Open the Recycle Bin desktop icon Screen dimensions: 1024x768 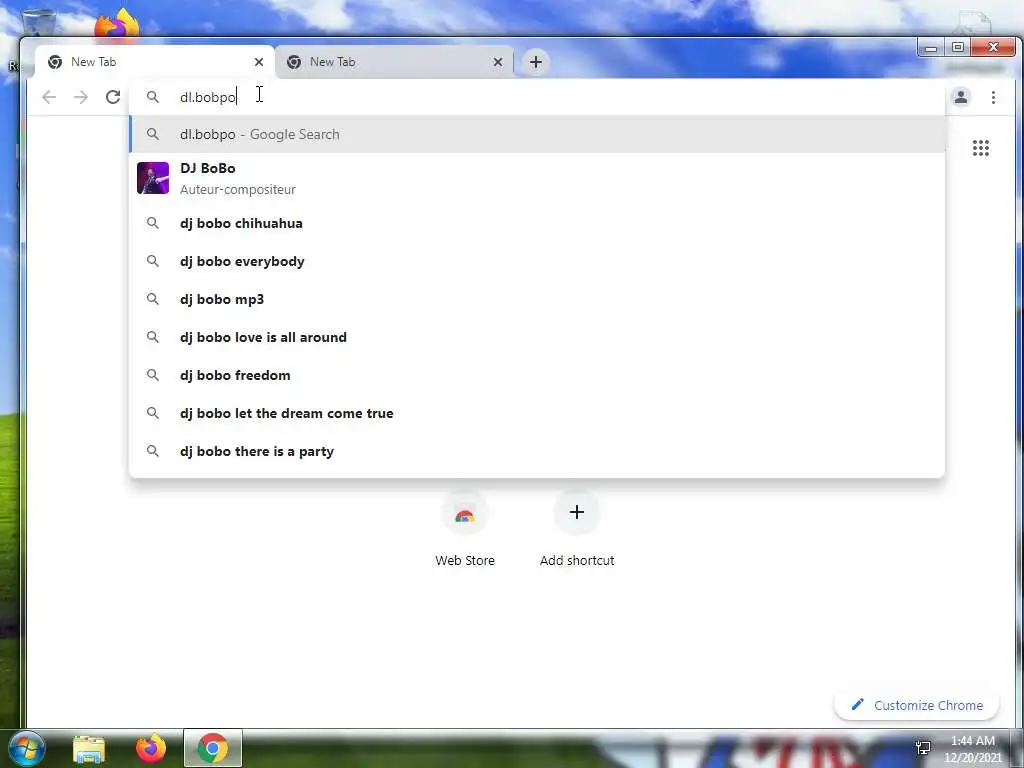pyautogui.click(x=39, y=22)
